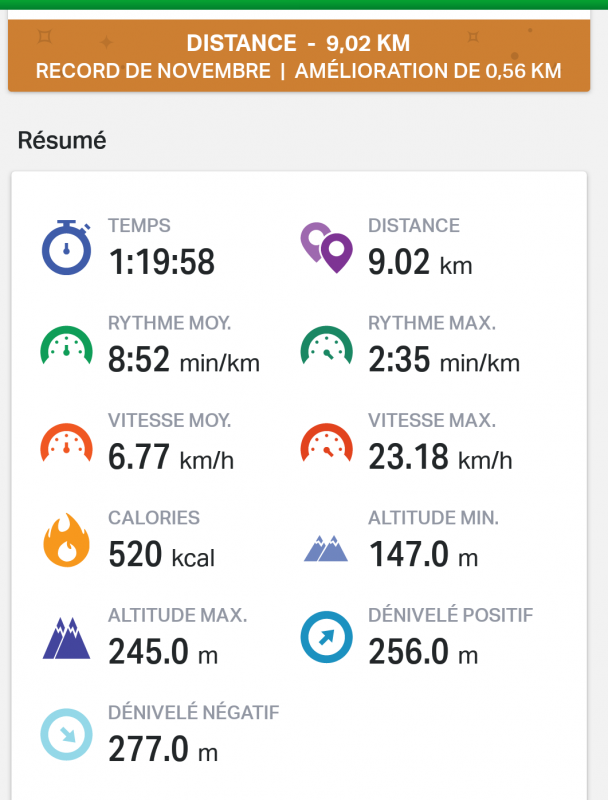This screenshot has height=800, width=608.
Task: Tap green gauge icon for Rythme Moy.
Action: (x=66, y=345)
